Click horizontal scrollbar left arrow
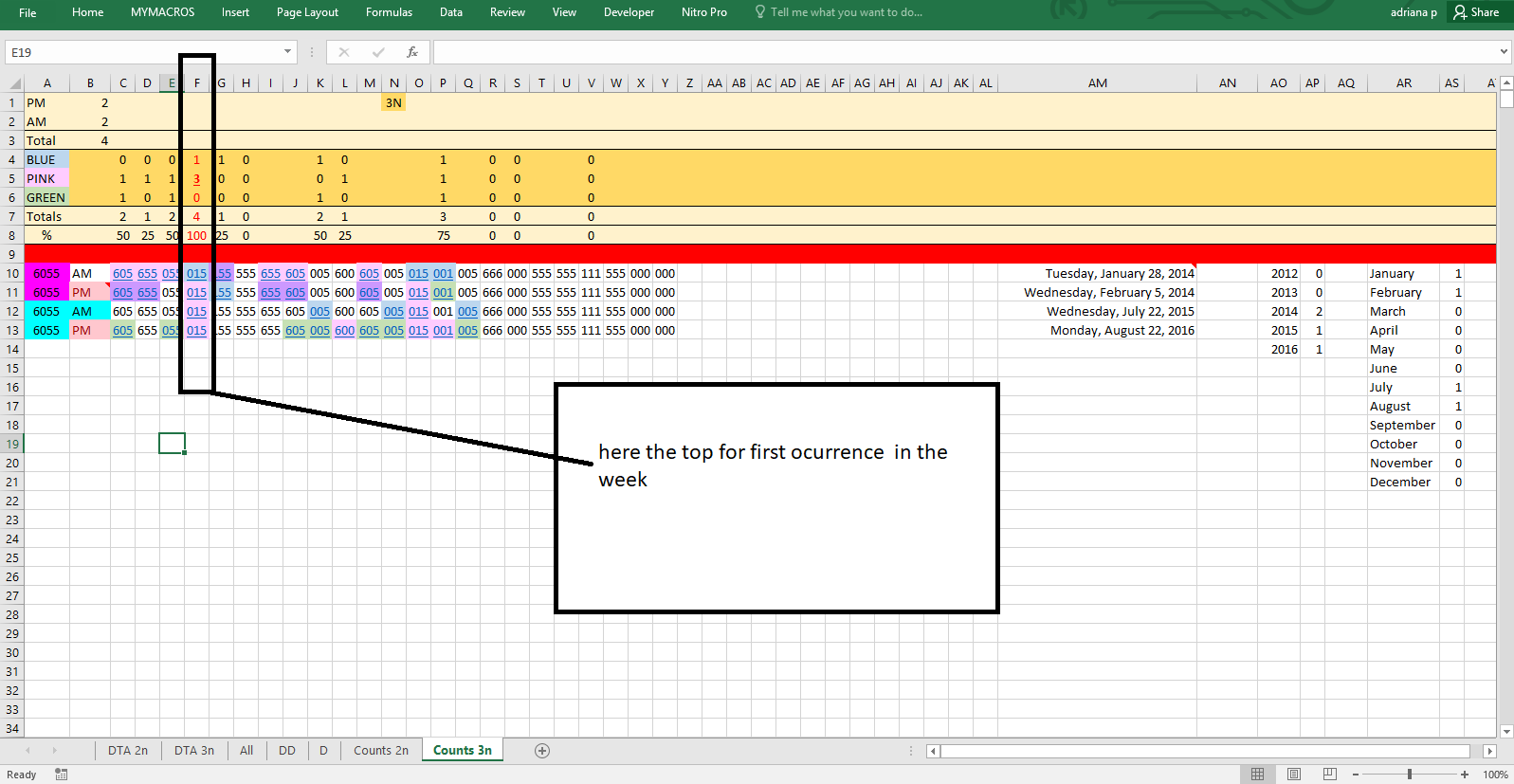This screenshot has height=784, width=1514. pos(934,751)
